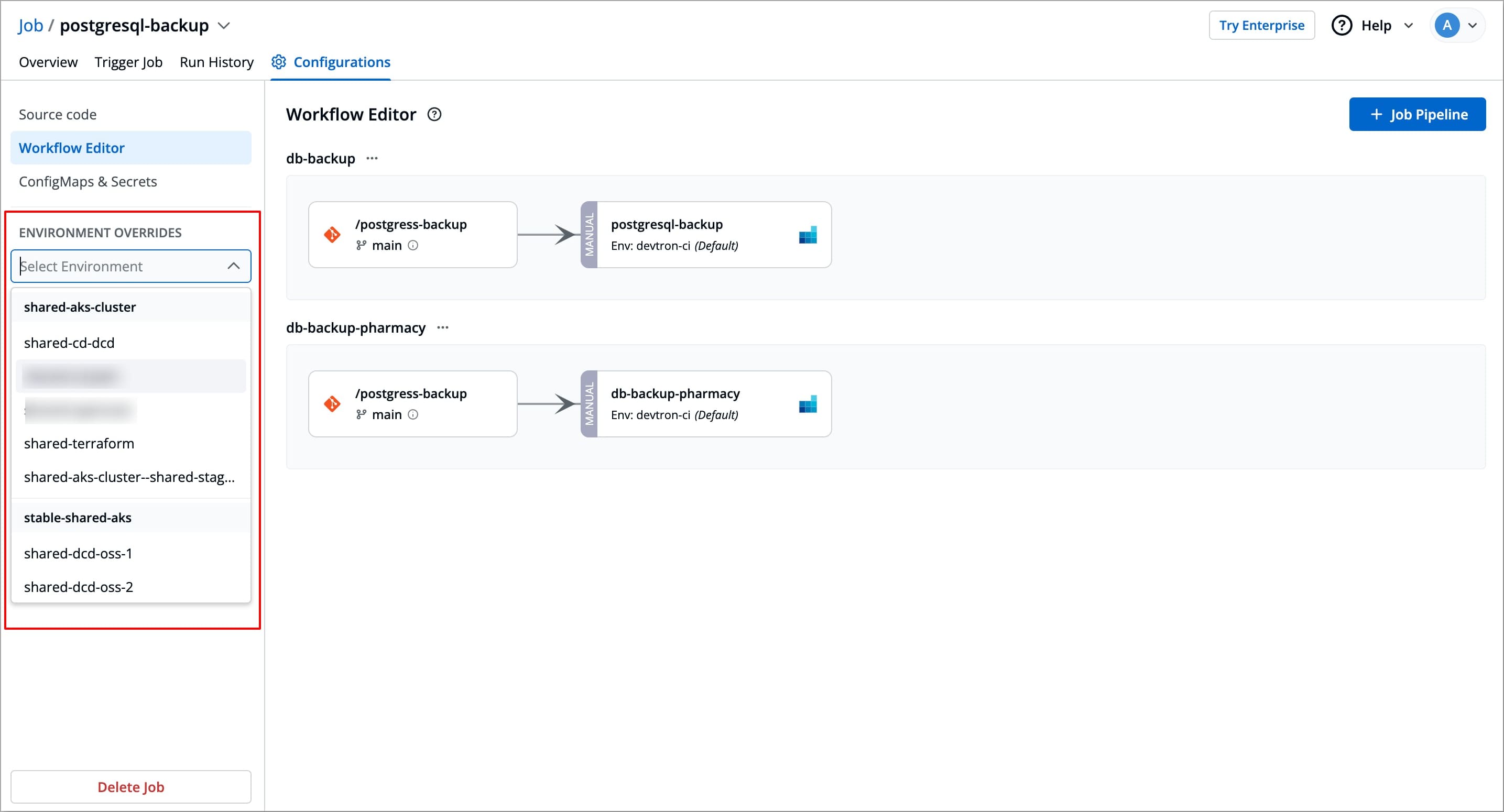The image size is (1504, 812).
Task: Open the db-backup-pharmacy workflow three-dots menu
Action: tap(443, 327)
